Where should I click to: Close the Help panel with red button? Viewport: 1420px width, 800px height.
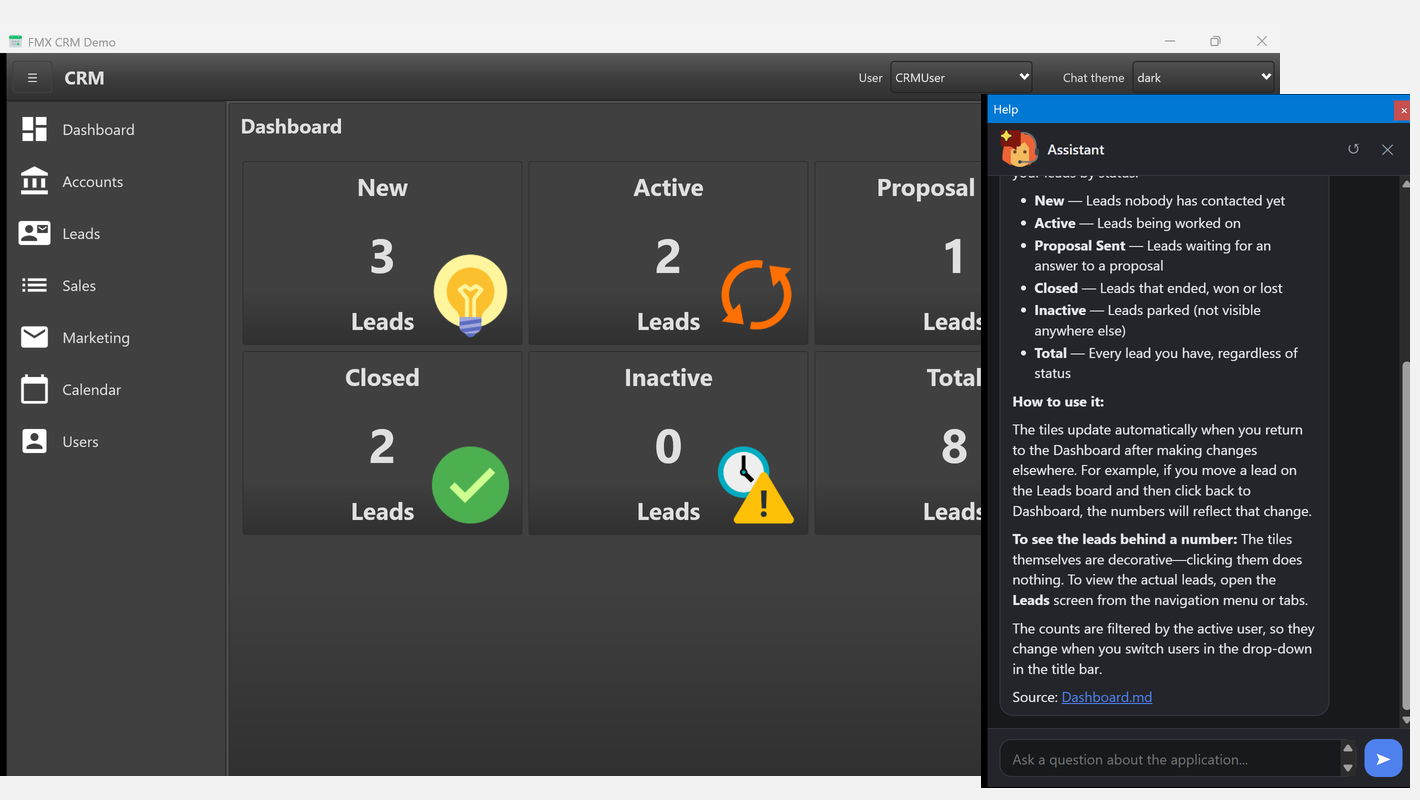[x=1403, y=109]
